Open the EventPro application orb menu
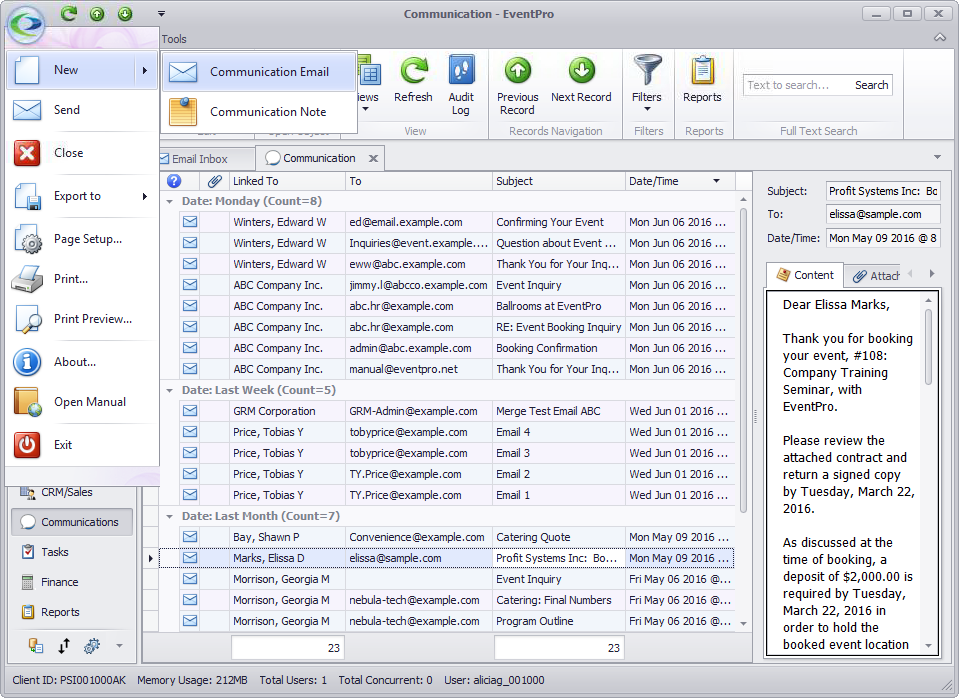The height and width of the screenshot is (698, 959). [x=26, y=23]
